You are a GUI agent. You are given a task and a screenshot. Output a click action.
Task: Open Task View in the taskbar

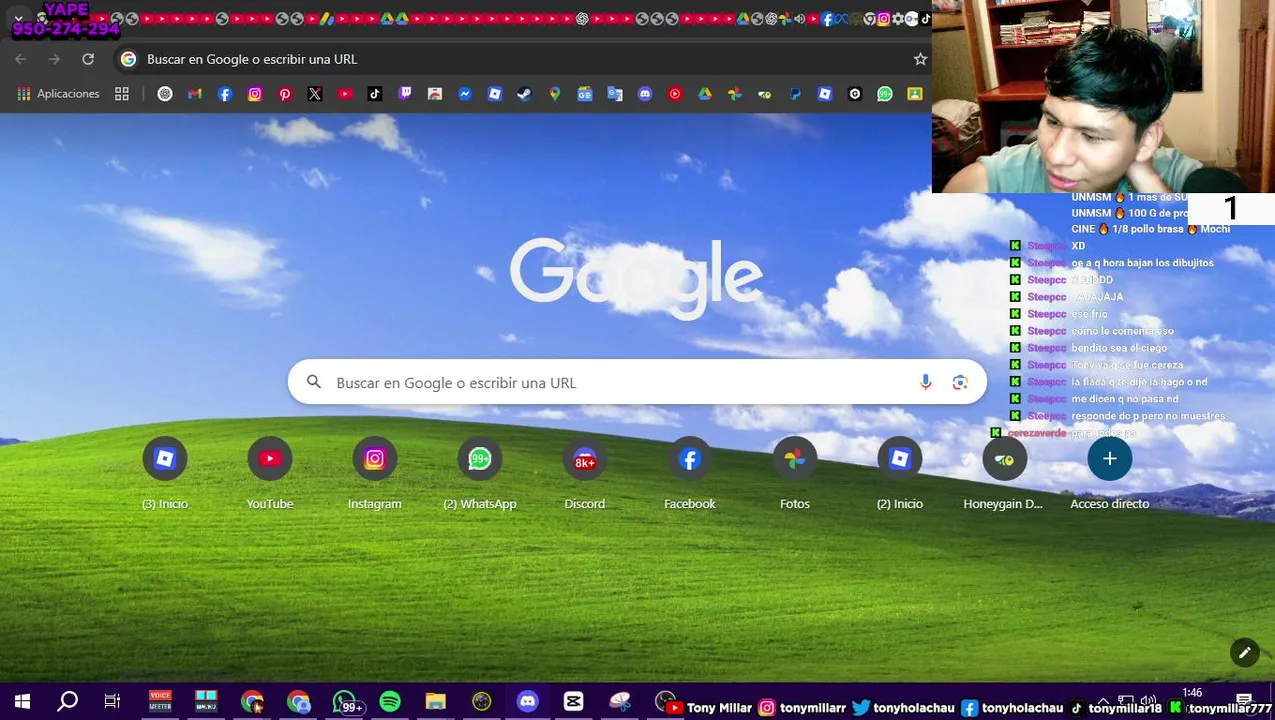112,702
